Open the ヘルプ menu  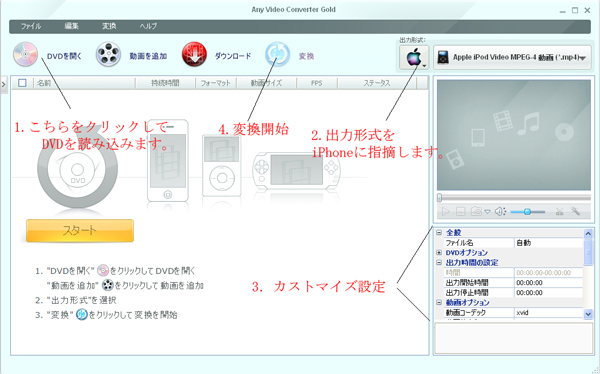pyautogui.click(x=148, y=26)
